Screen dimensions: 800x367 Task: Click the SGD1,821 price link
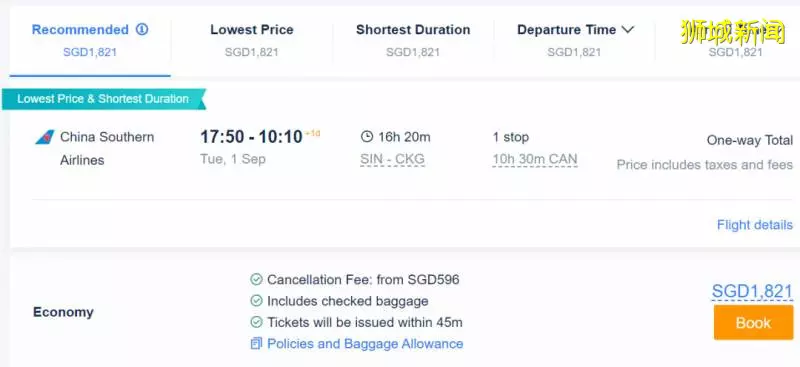click(x=752, y=291)
